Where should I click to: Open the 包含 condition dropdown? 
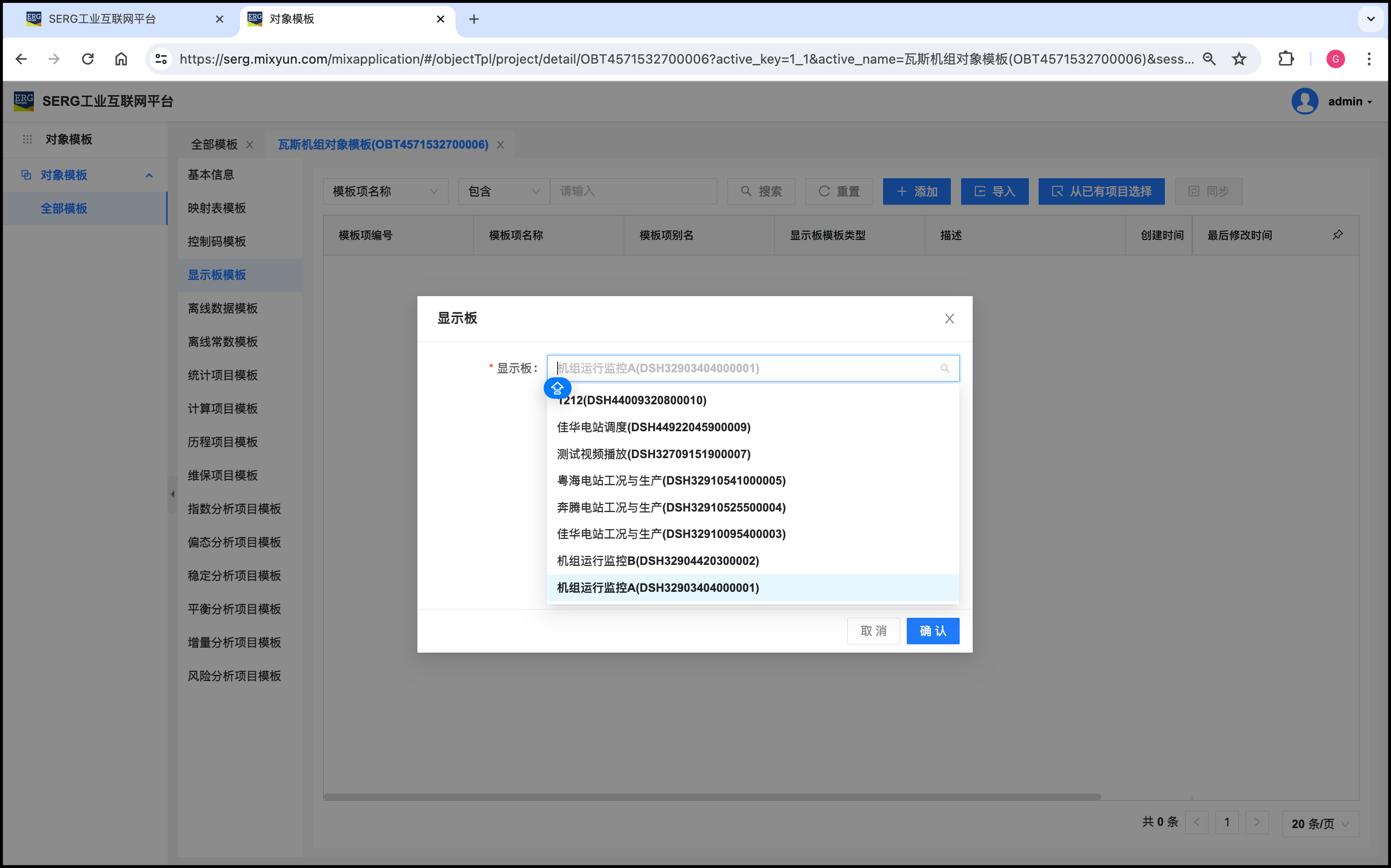[503, 191]
